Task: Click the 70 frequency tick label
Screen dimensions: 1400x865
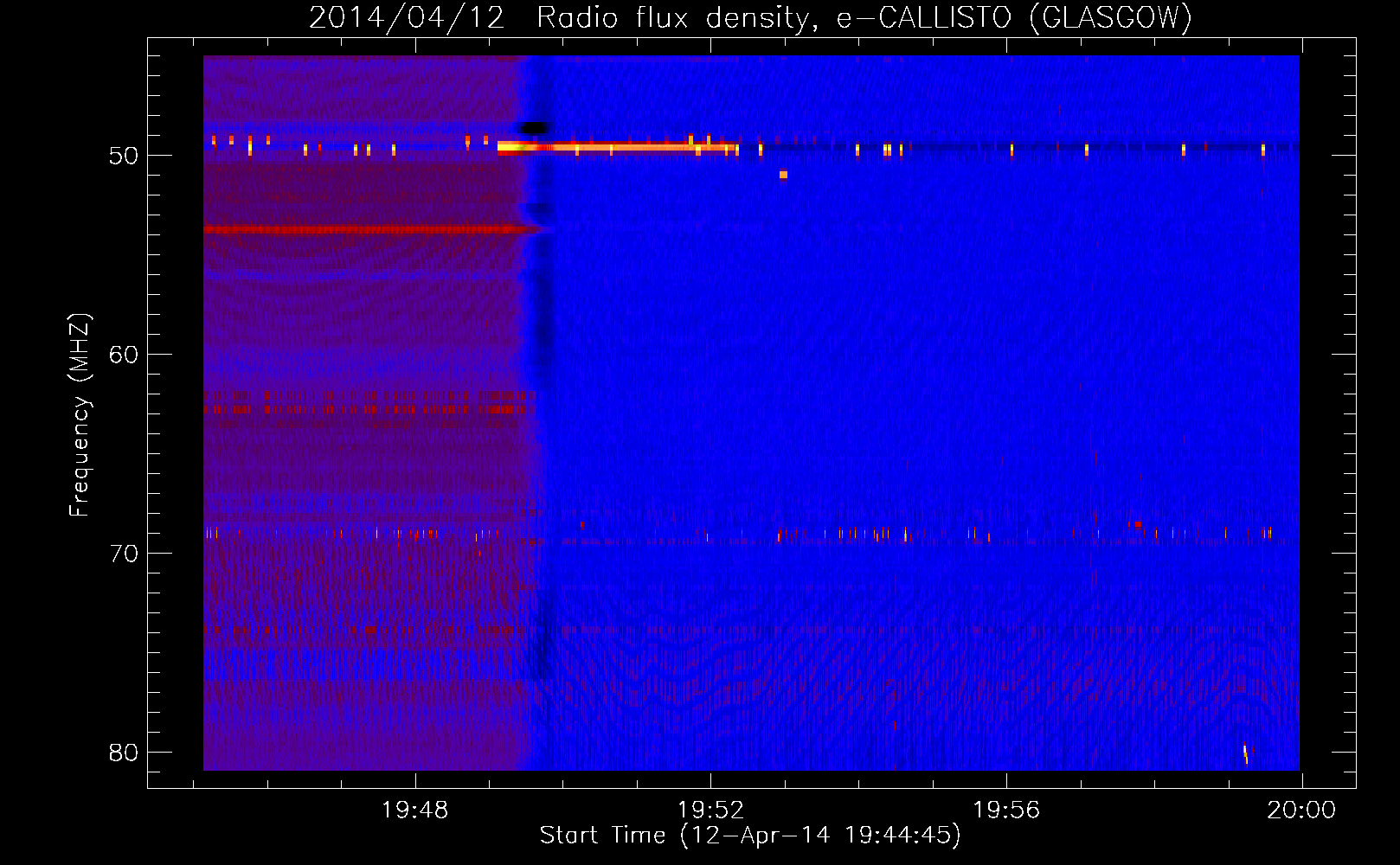Action: point(124,554)
